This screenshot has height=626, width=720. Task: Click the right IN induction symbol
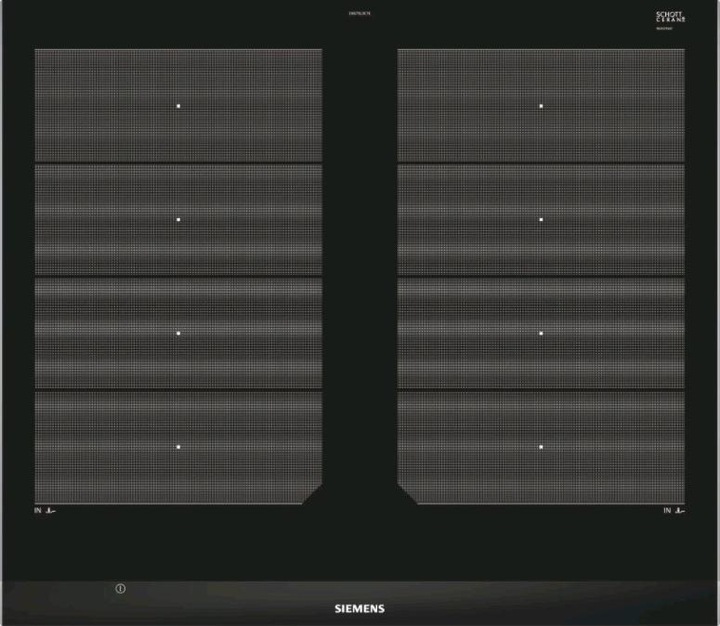point(674,510)
